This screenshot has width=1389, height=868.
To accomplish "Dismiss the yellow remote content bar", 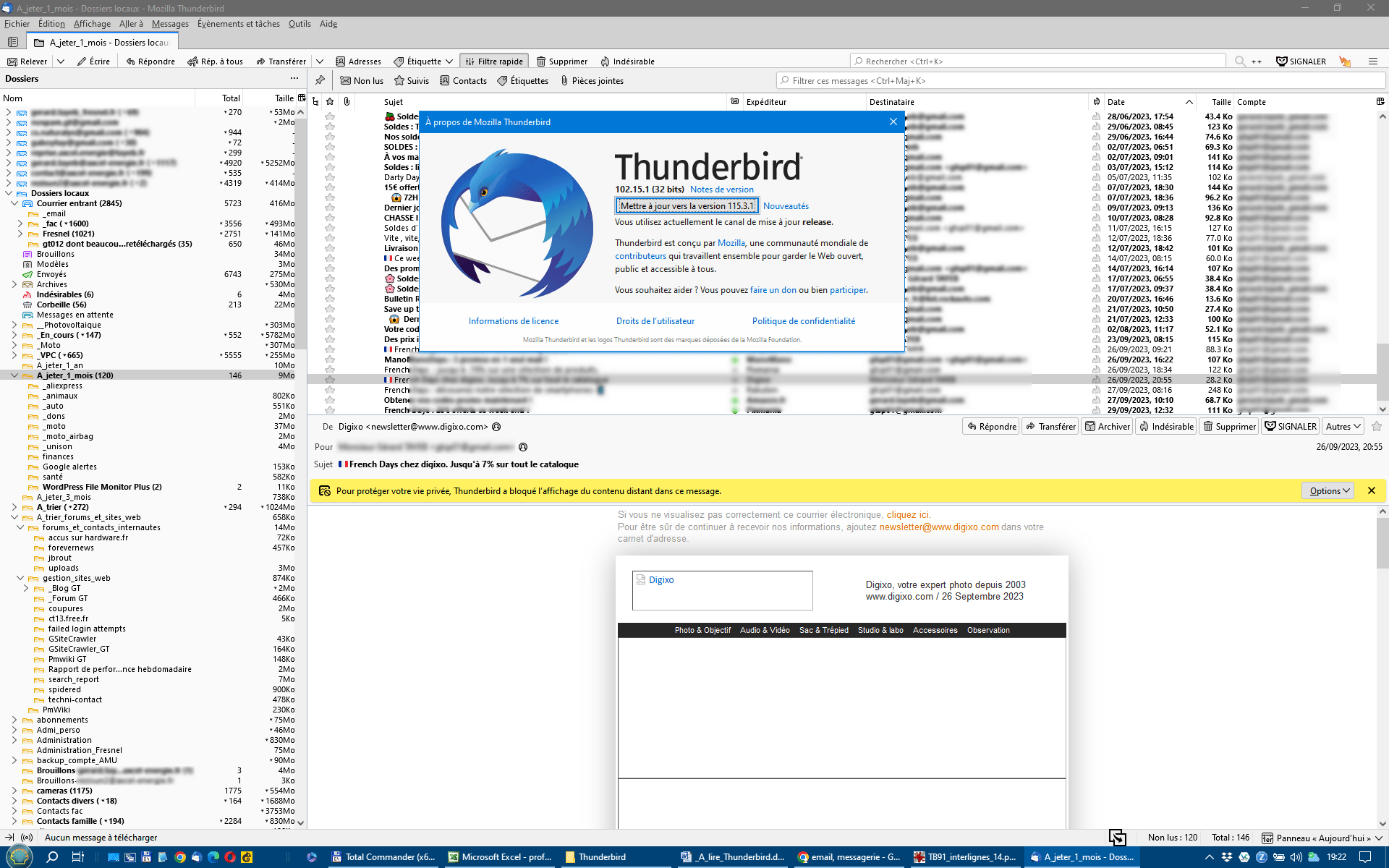I will tap(1371, 490).
